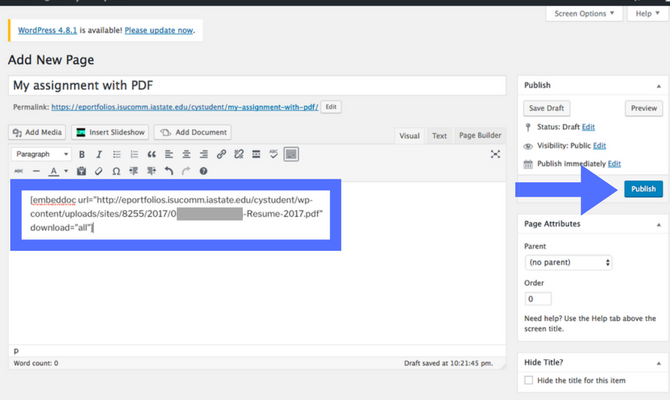Remove link from text
670x400 pixels.
(x=239, y=154)
